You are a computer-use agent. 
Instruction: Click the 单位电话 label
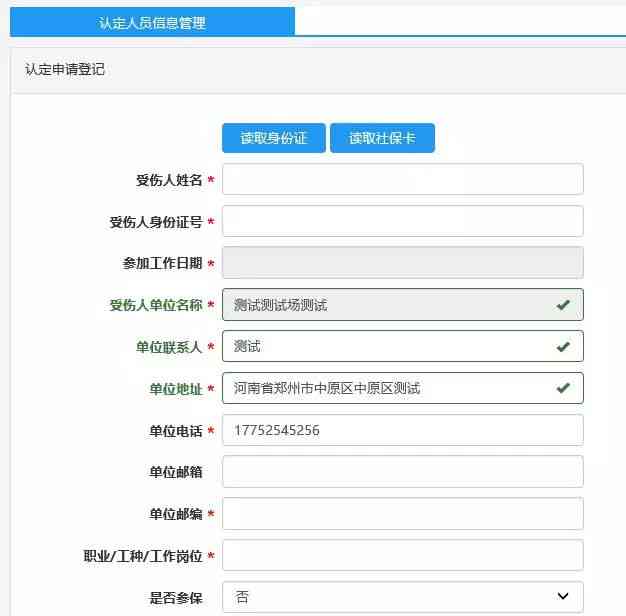[176, 431]
